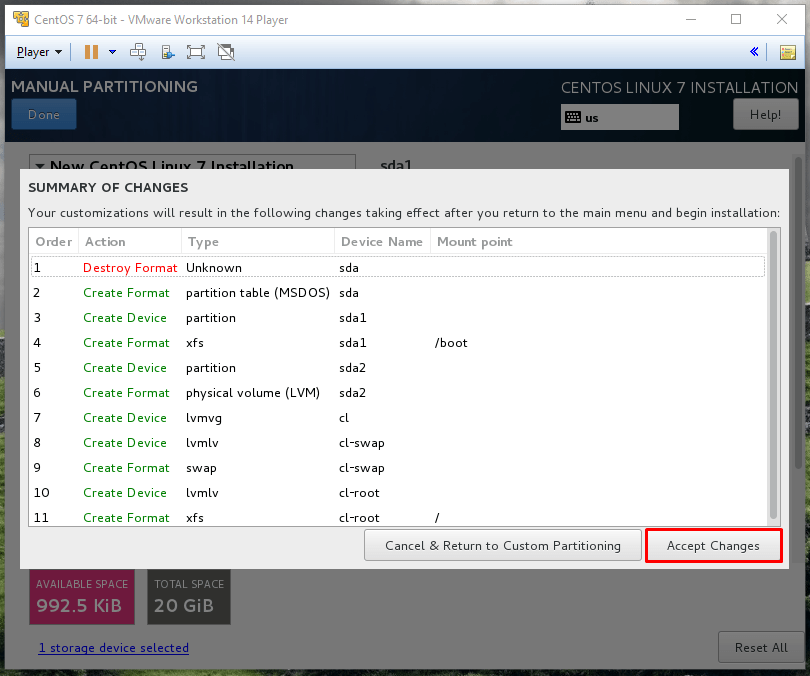Collapse the New CentOS Linux 7 Installation expander
810x676 pixels.
coord(40,165)
